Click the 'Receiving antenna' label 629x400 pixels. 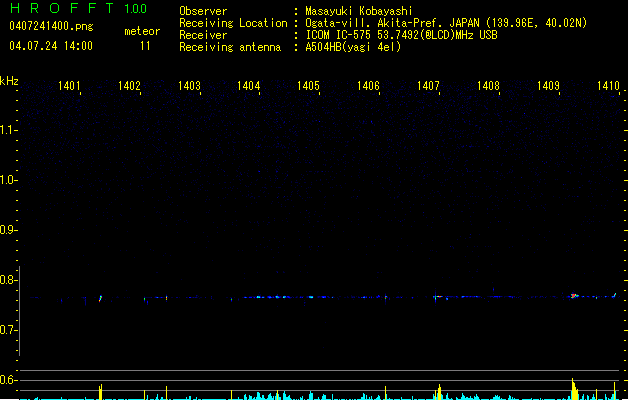pyautogui.click(x=230, y=47)
